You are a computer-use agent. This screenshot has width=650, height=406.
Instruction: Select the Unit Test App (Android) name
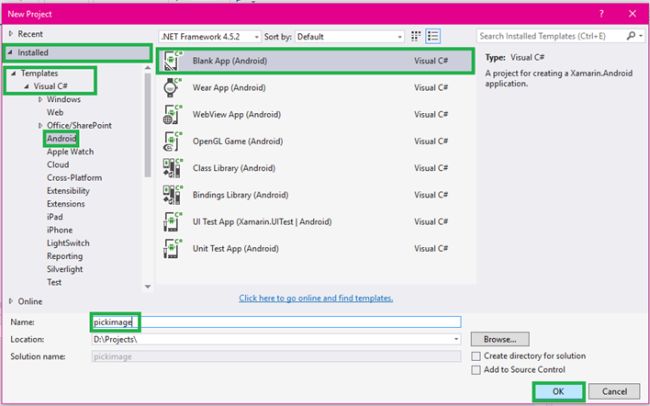(x=235, y=249)
